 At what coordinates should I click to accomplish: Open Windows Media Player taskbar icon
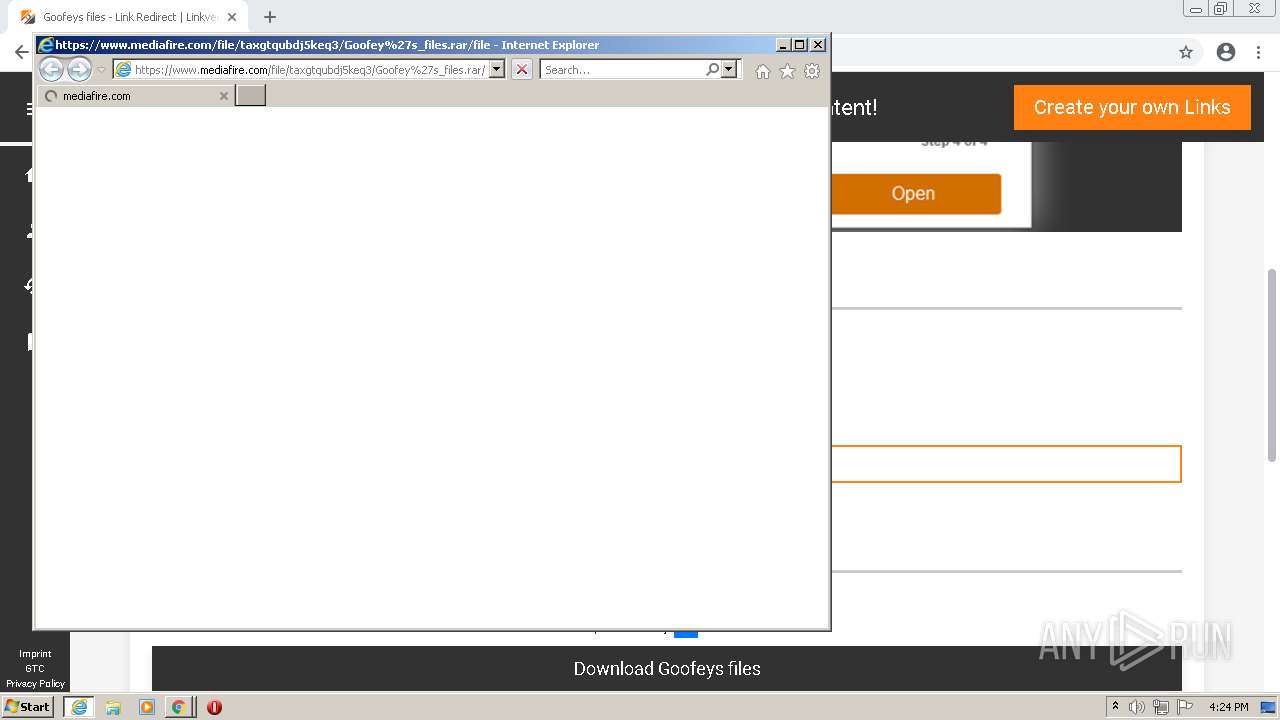(147, 707)
